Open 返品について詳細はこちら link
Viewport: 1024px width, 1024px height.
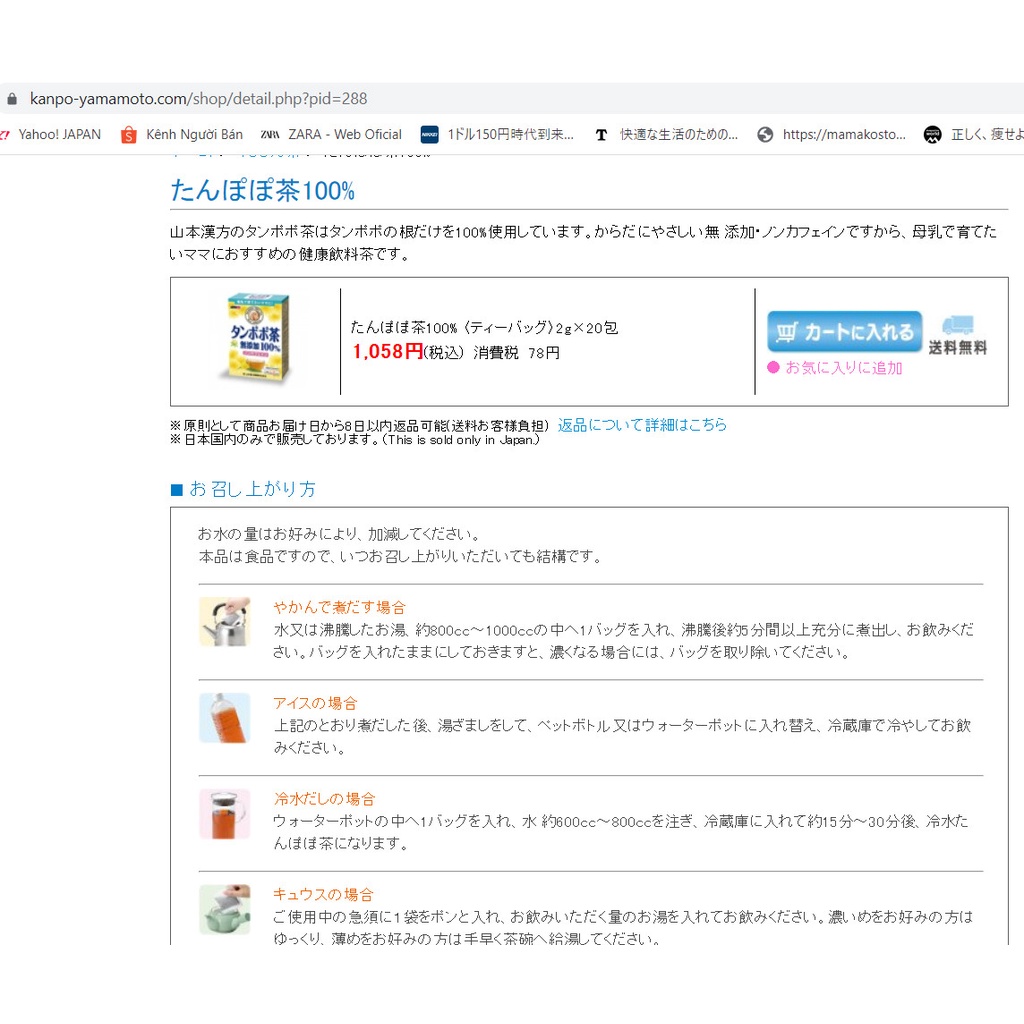click(x=642, y=425)
